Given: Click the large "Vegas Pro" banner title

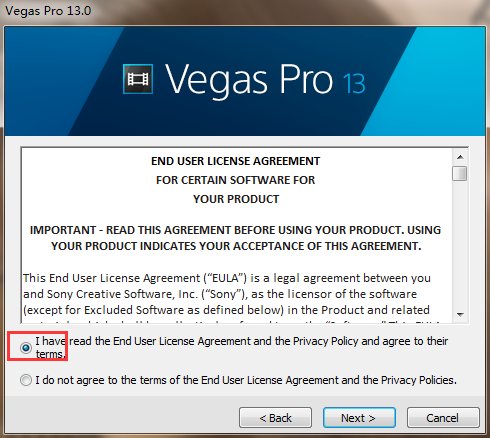Looking at the screenshot, I should click(249, 80).
